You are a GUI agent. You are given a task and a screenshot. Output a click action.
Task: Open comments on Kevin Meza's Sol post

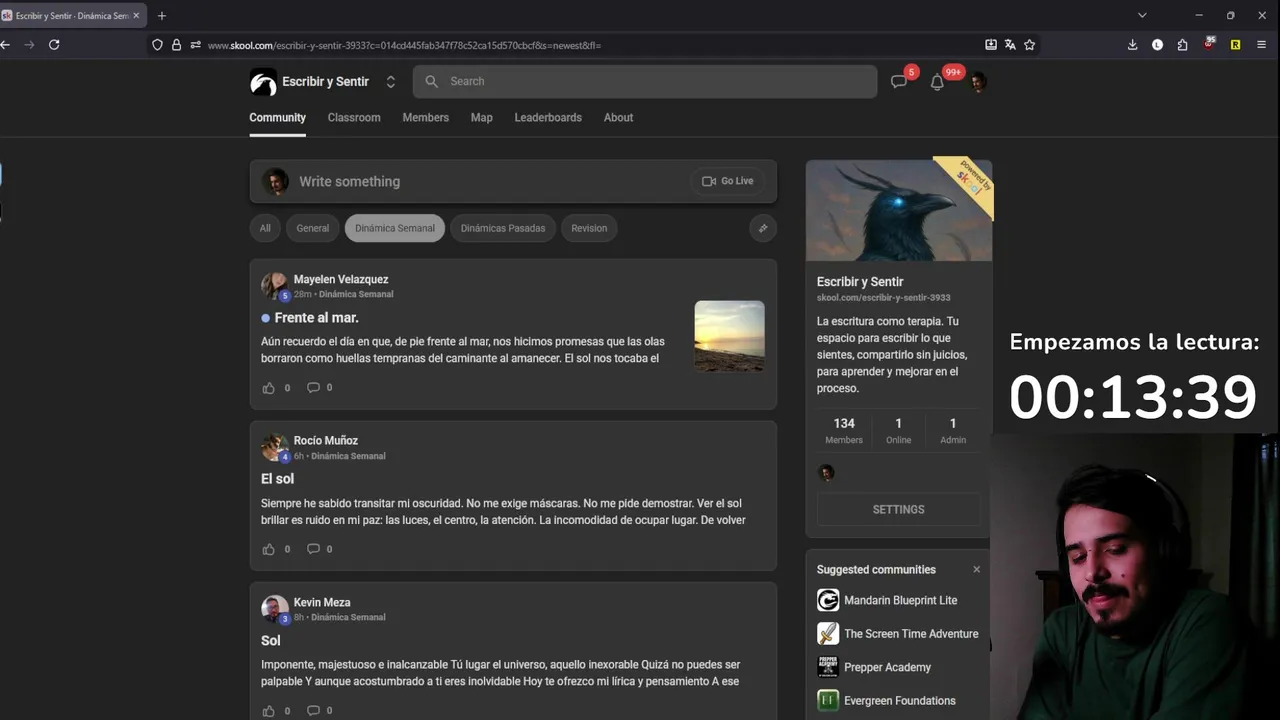click(x=313, y=711)
